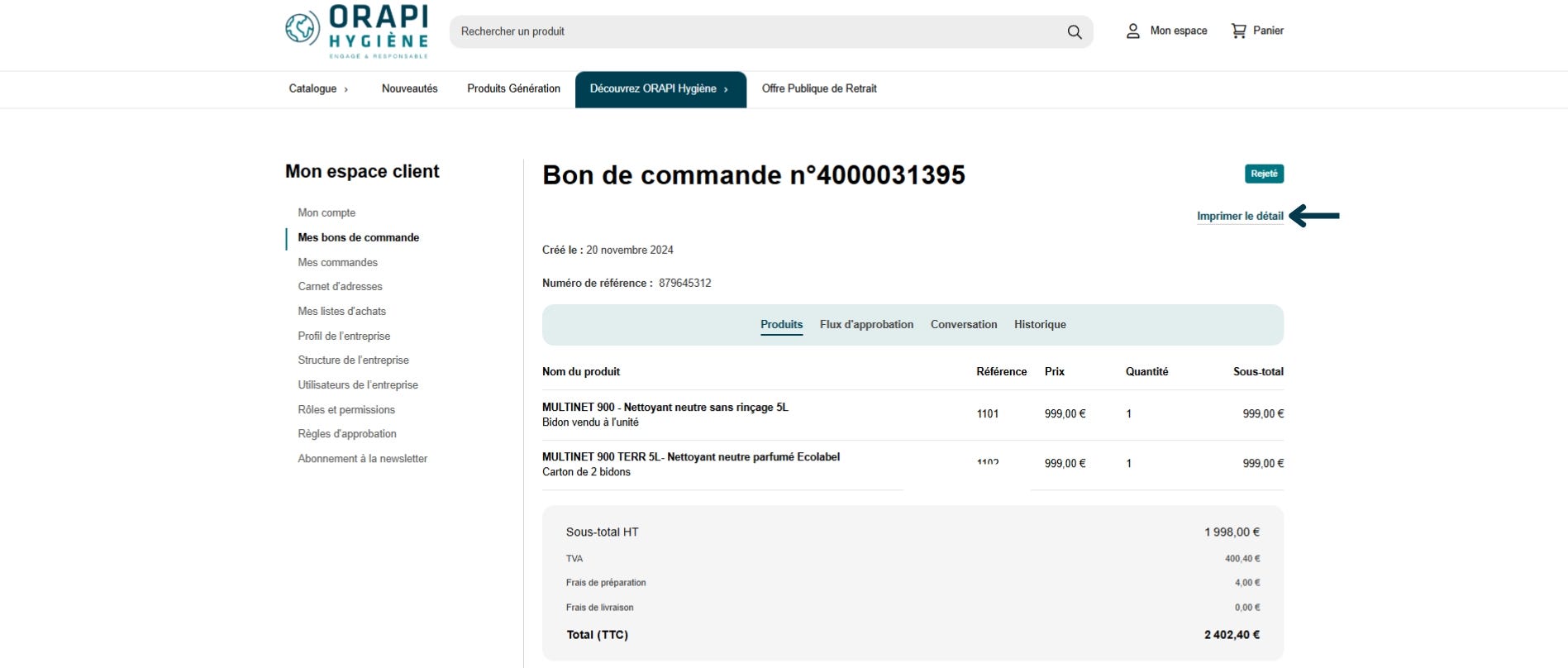This screenshot has width=1568, height=668.
Task: Select Mes bons de commande in sidebar
Action: click(x=358, y=237)
